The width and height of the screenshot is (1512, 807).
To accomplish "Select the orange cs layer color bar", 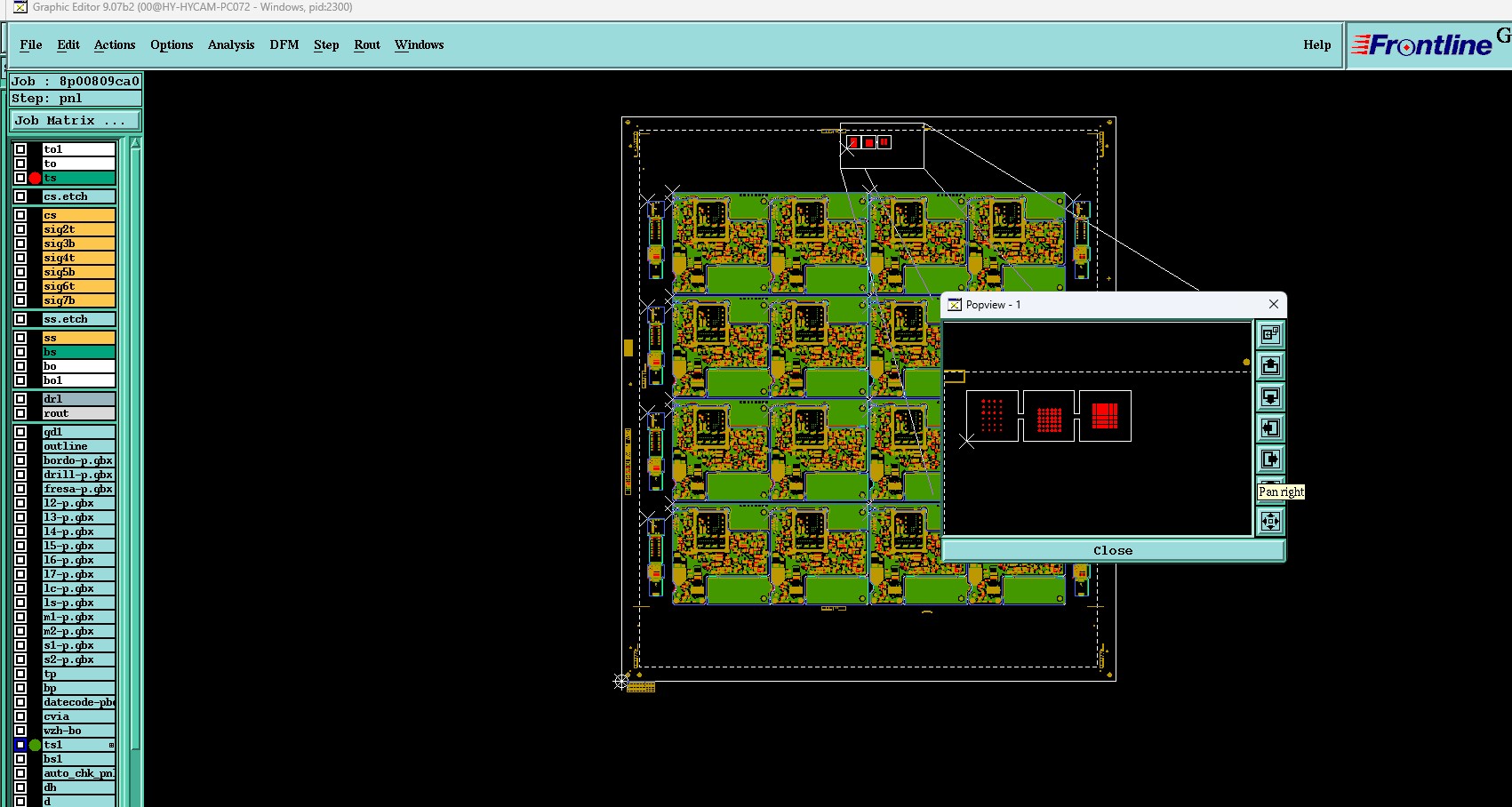I will [79, 215].
